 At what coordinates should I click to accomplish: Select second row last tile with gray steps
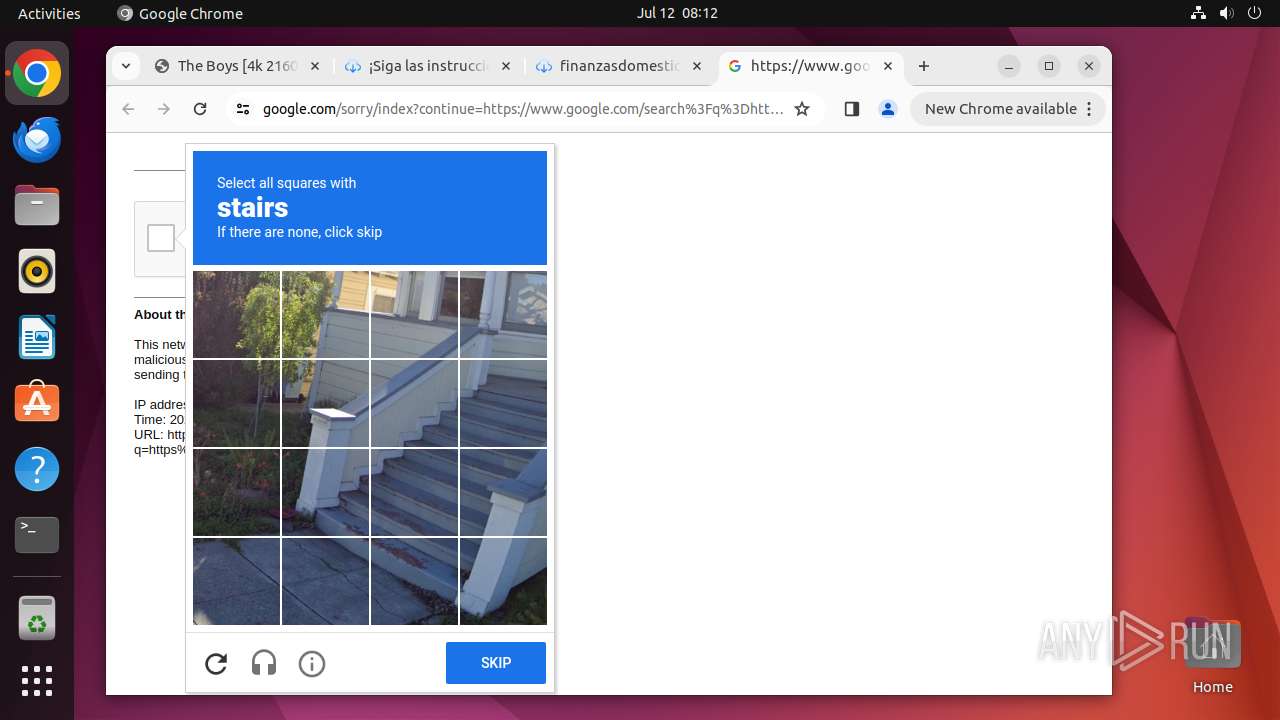pyautogui.click(x=503, y=403)
